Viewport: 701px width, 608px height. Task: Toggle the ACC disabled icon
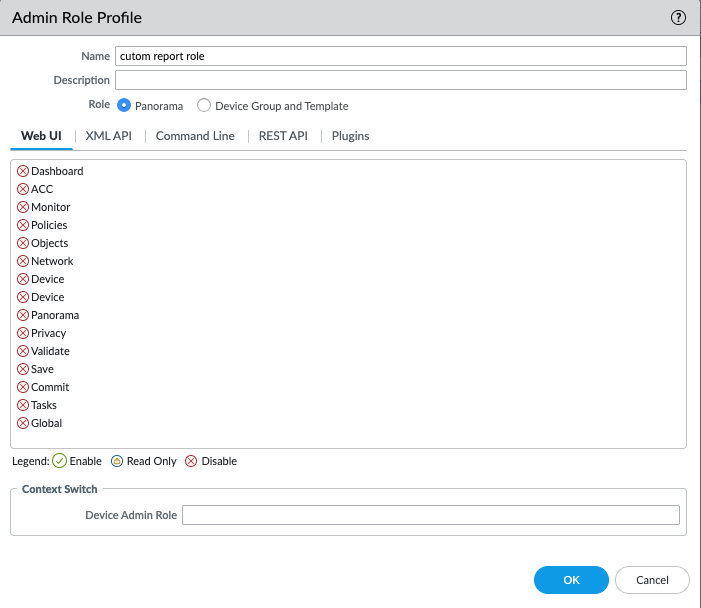(23, 189)
